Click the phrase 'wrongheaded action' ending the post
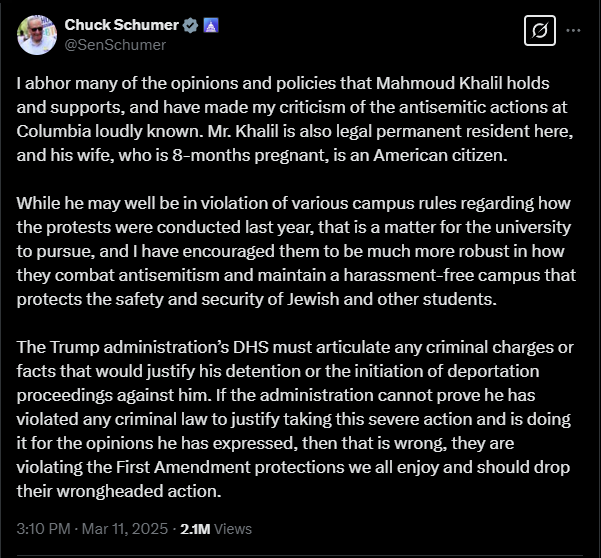 [139, 491]
